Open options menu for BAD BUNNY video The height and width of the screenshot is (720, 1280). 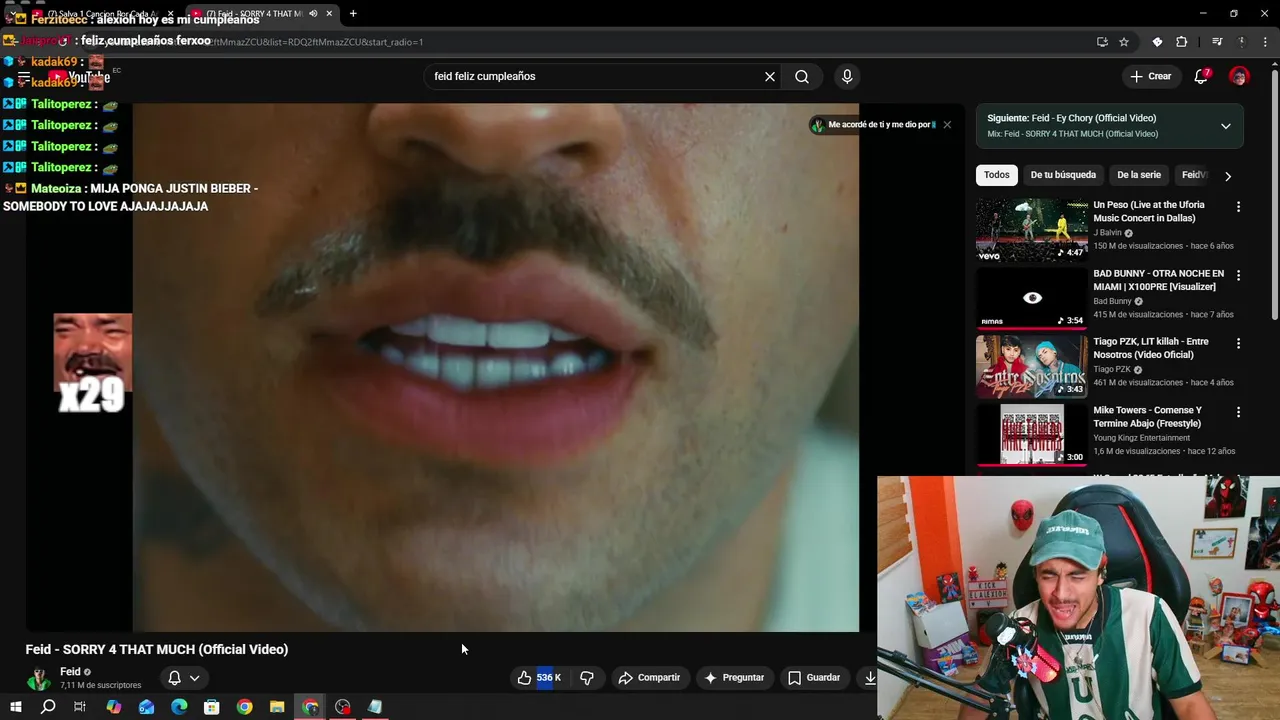coord(1238,275)
